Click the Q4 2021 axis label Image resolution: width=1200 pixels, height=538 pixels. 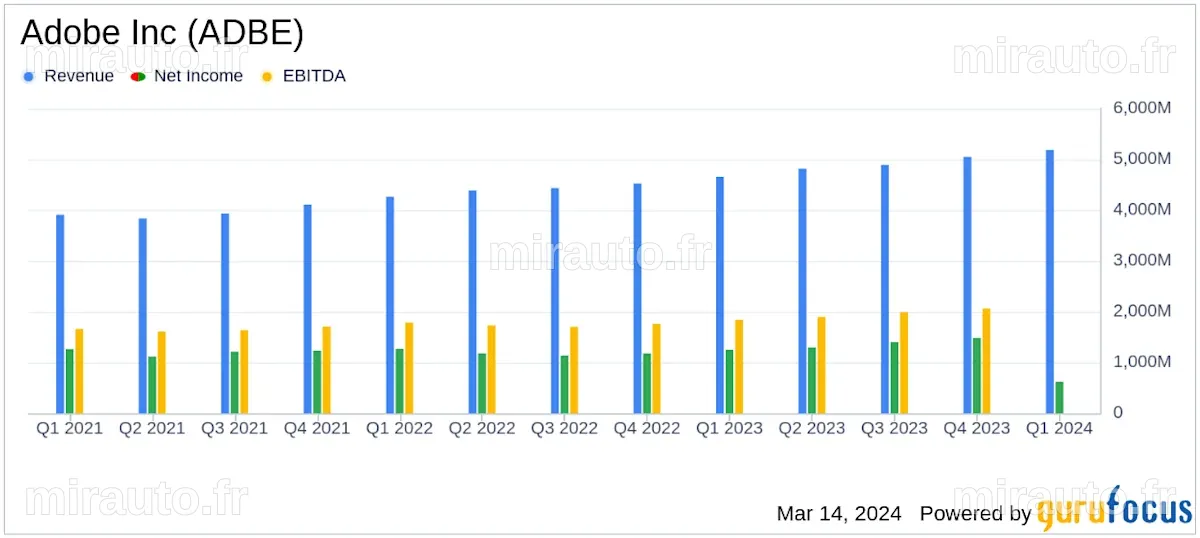tap(317, 428)
